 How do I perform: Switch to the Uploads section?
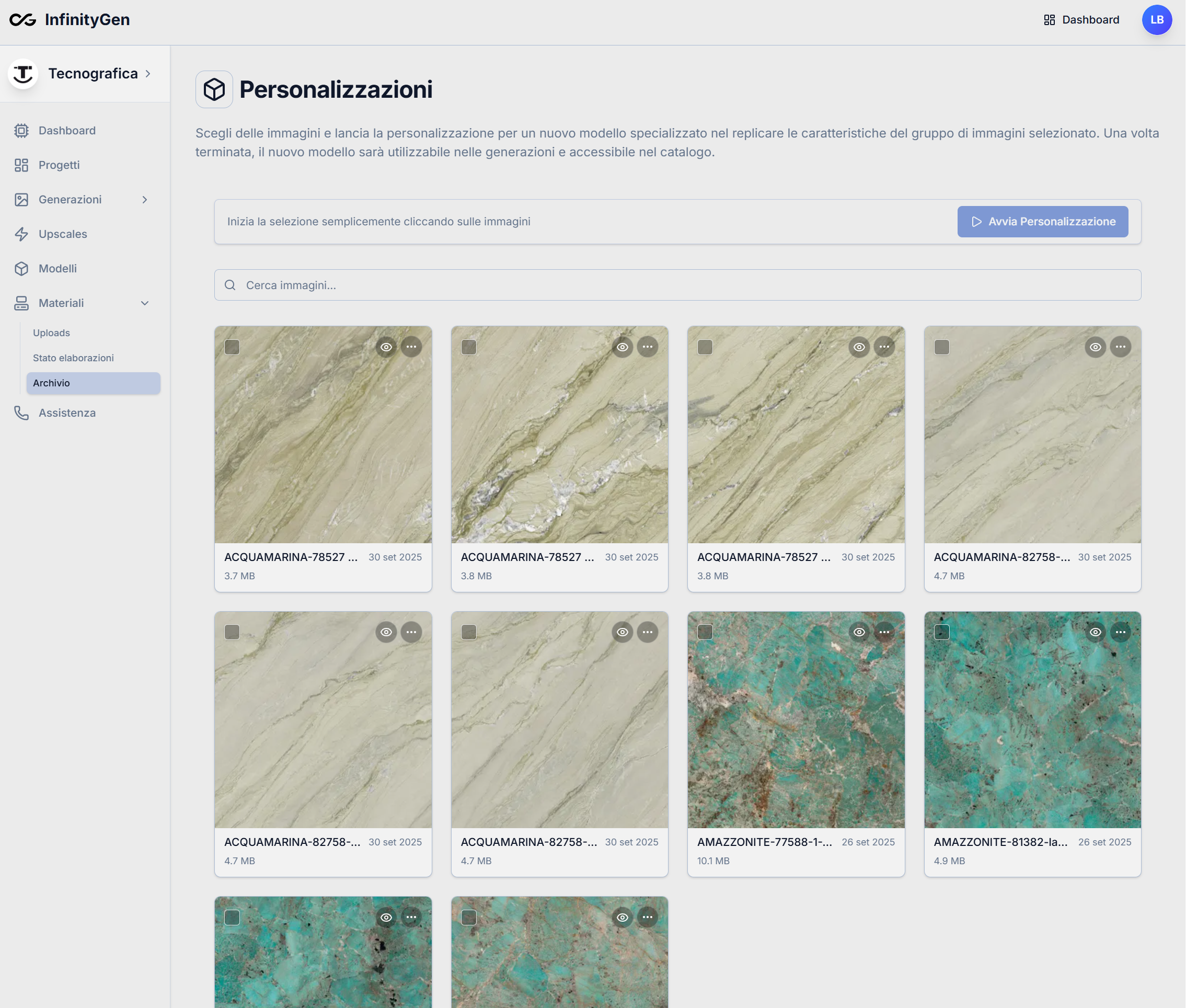click(51, 332)
